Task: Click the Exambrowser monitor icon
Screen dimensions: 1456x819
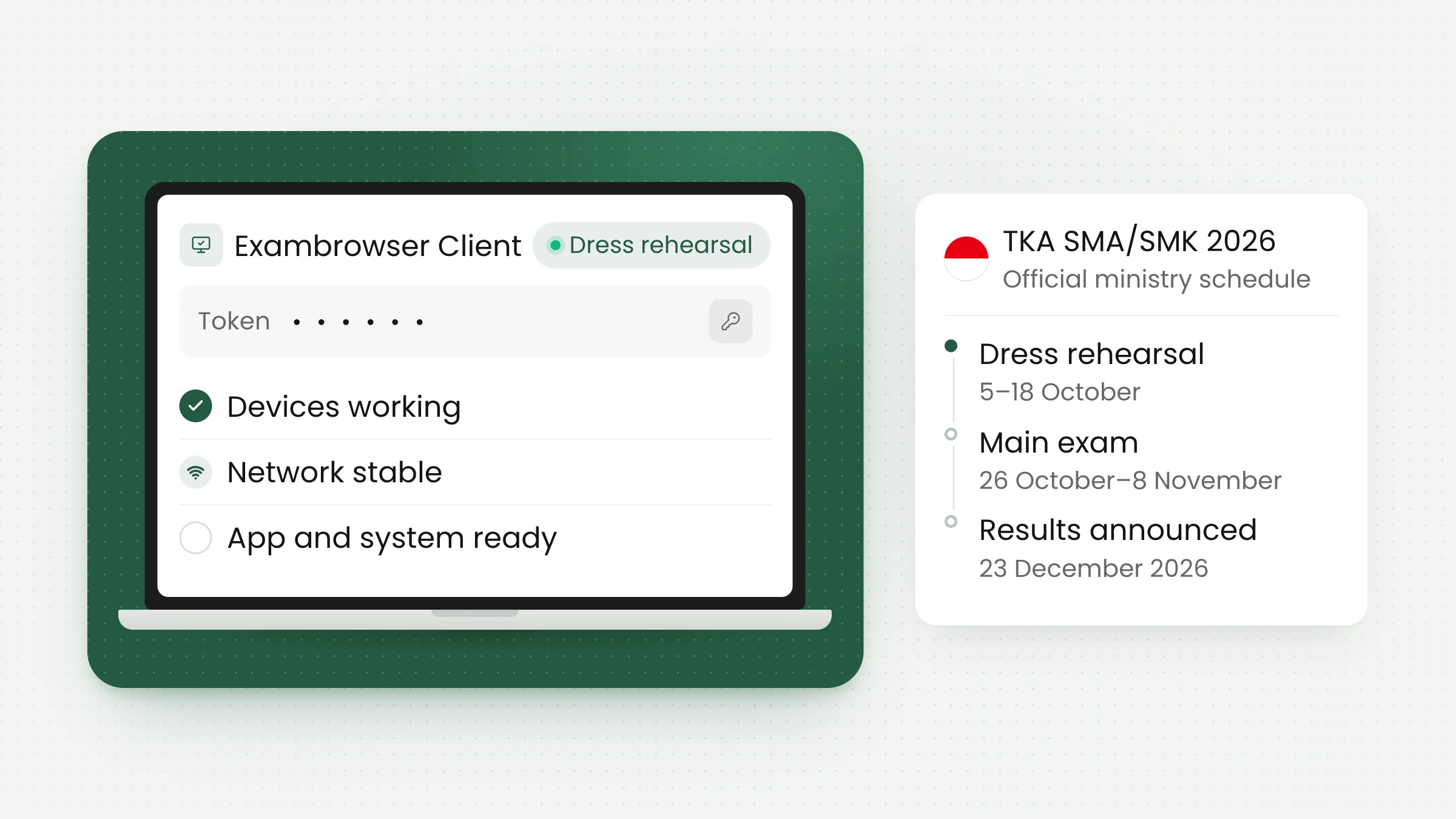Action: [x=201, y=245]
